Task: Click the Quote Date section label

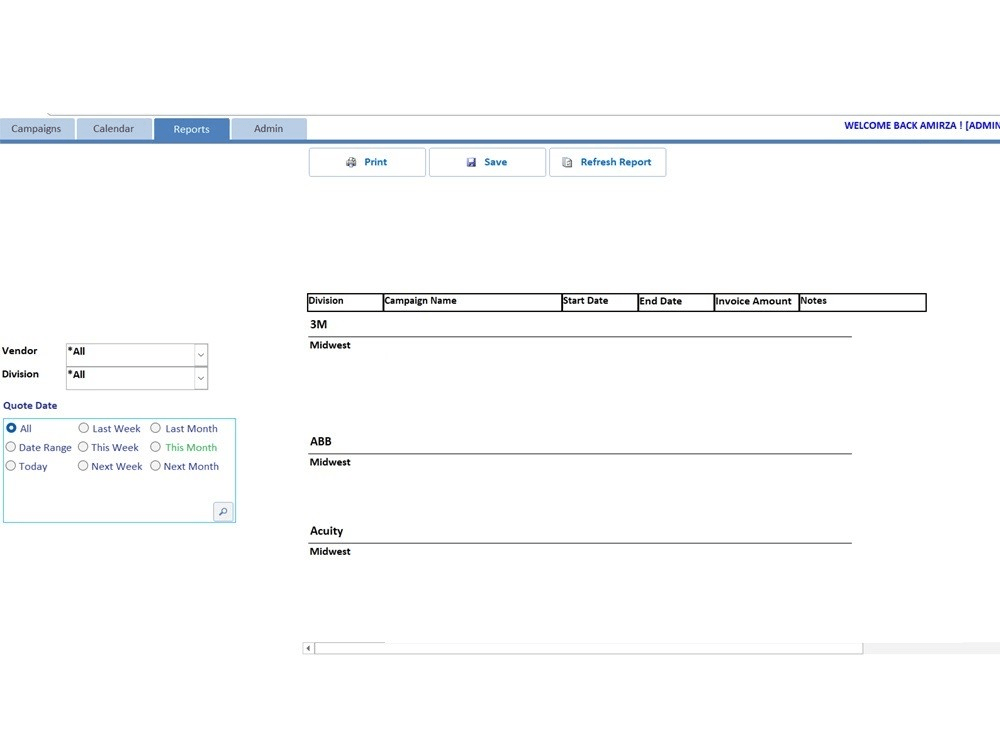Action: [30, 406]
